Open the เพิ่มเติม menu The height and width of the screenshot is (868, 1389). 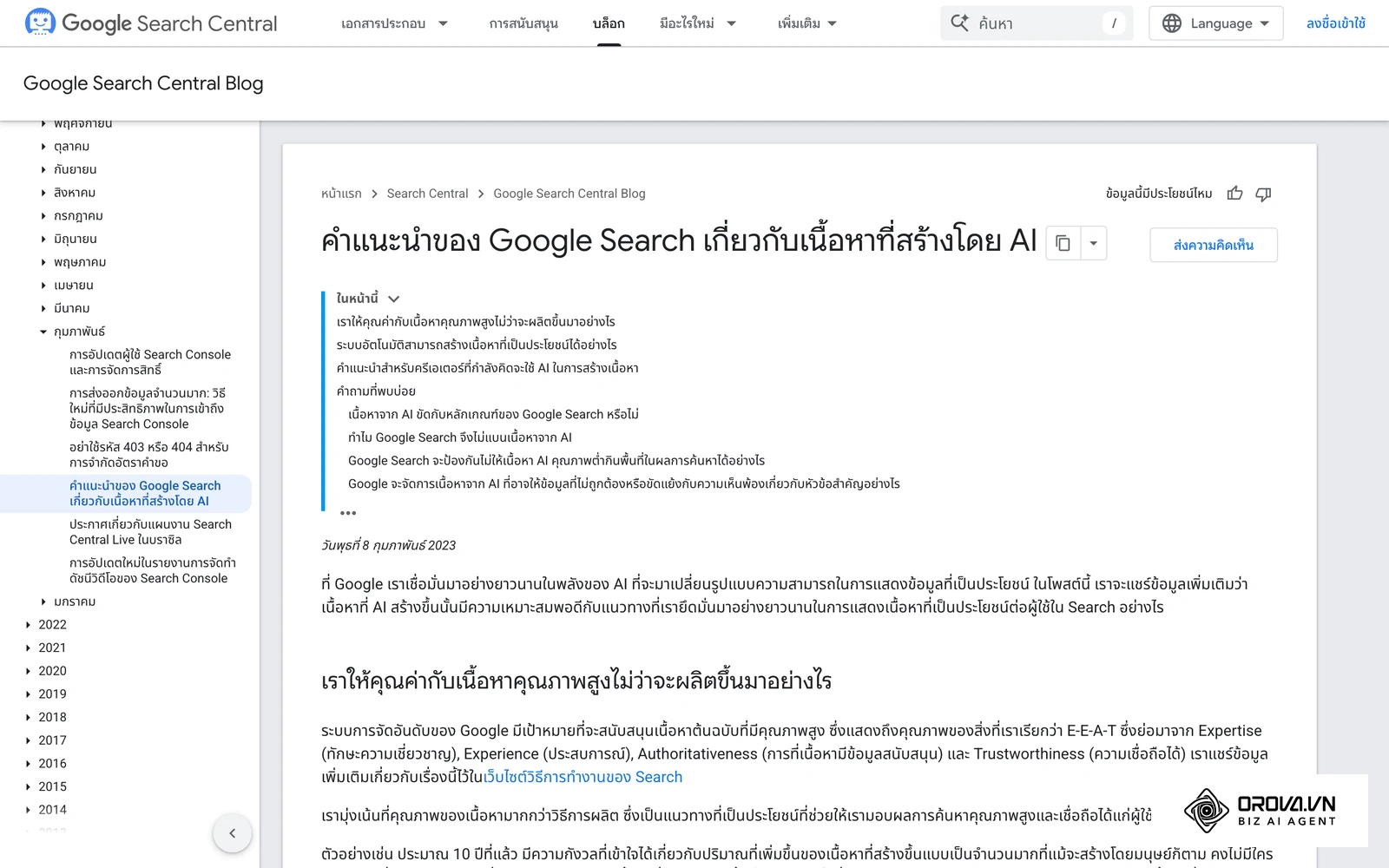tap(807, 23)
